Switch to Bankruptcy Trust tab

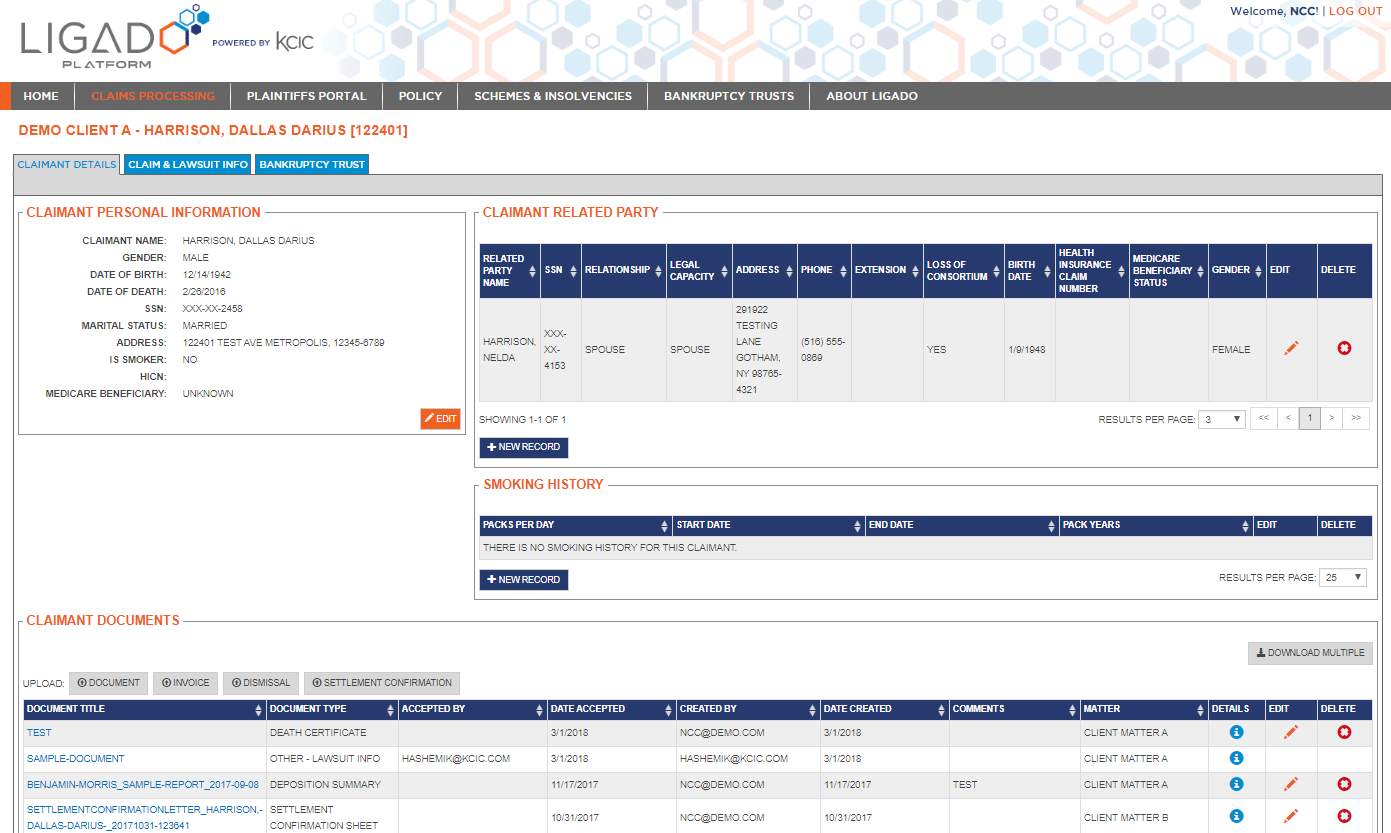click(x=312, y=164)
